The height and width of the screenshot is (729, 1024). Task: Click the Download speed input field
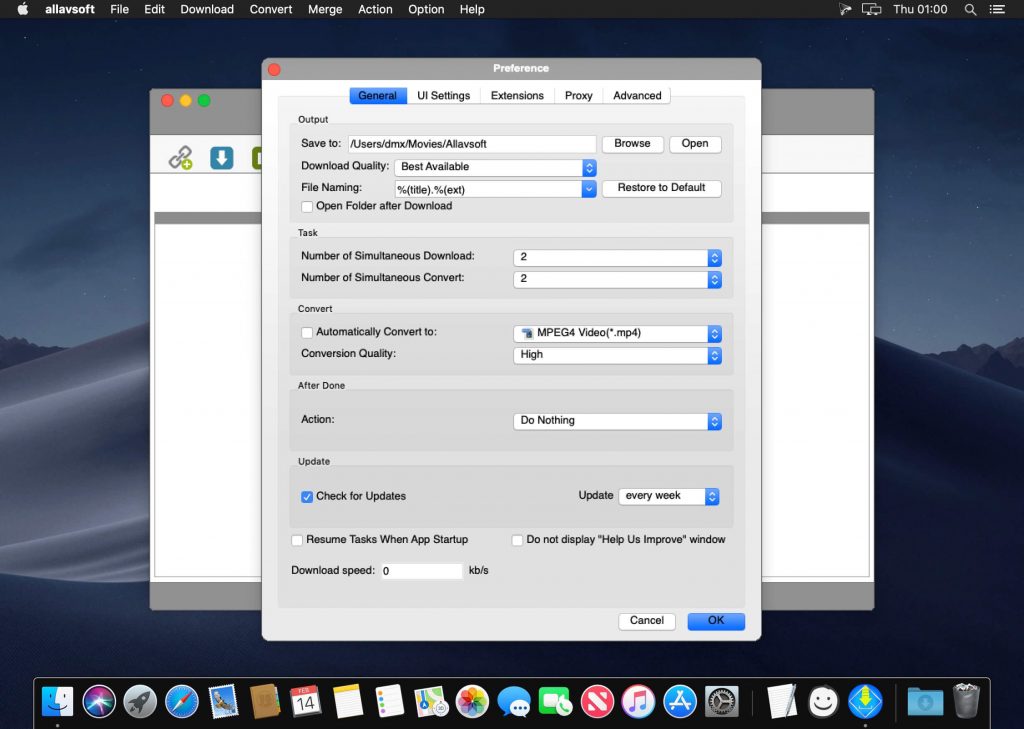421,570
